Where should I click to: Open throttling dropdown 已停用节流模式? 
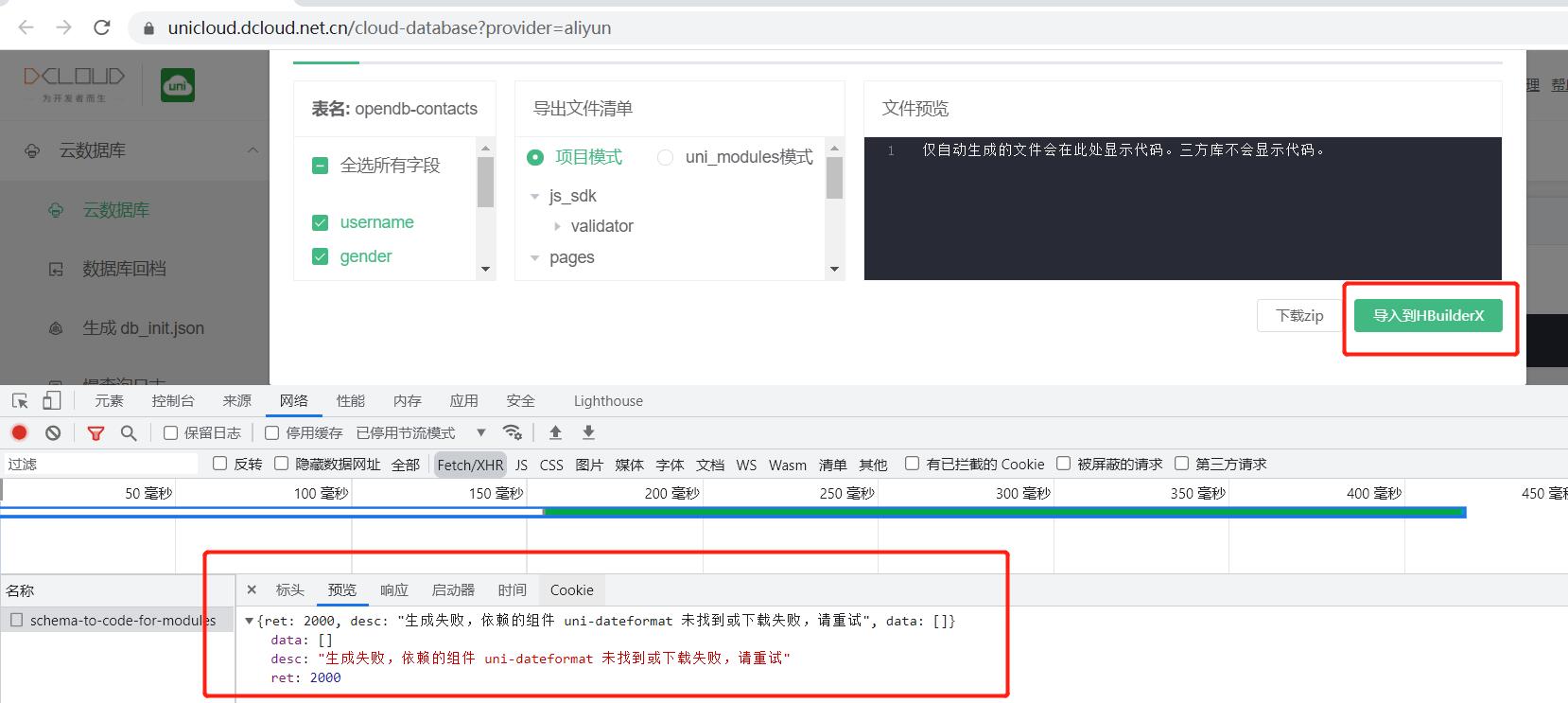pos(421,432)
